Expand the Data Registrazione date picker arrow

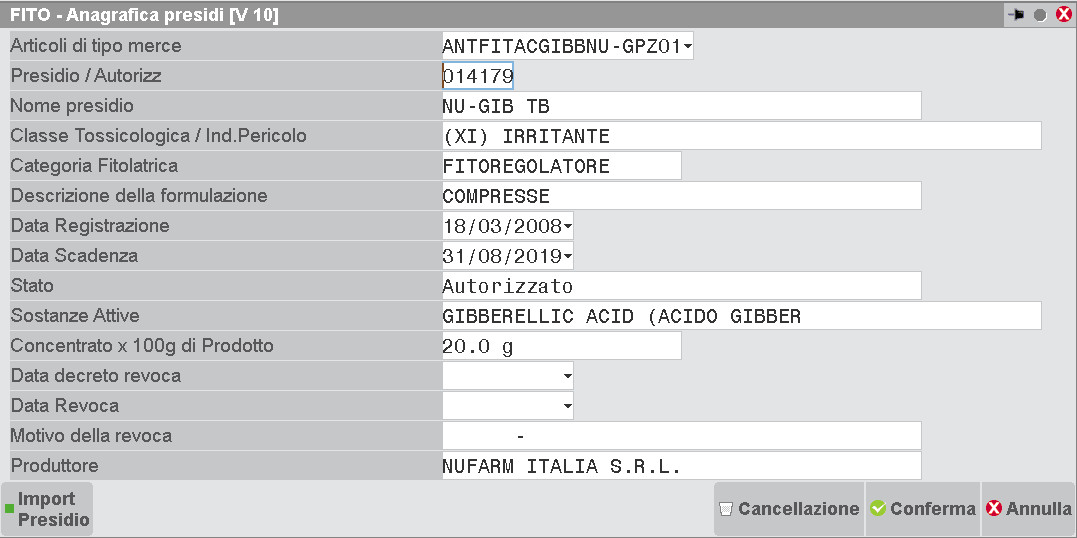pyautogui.click(x=567, y=226)
